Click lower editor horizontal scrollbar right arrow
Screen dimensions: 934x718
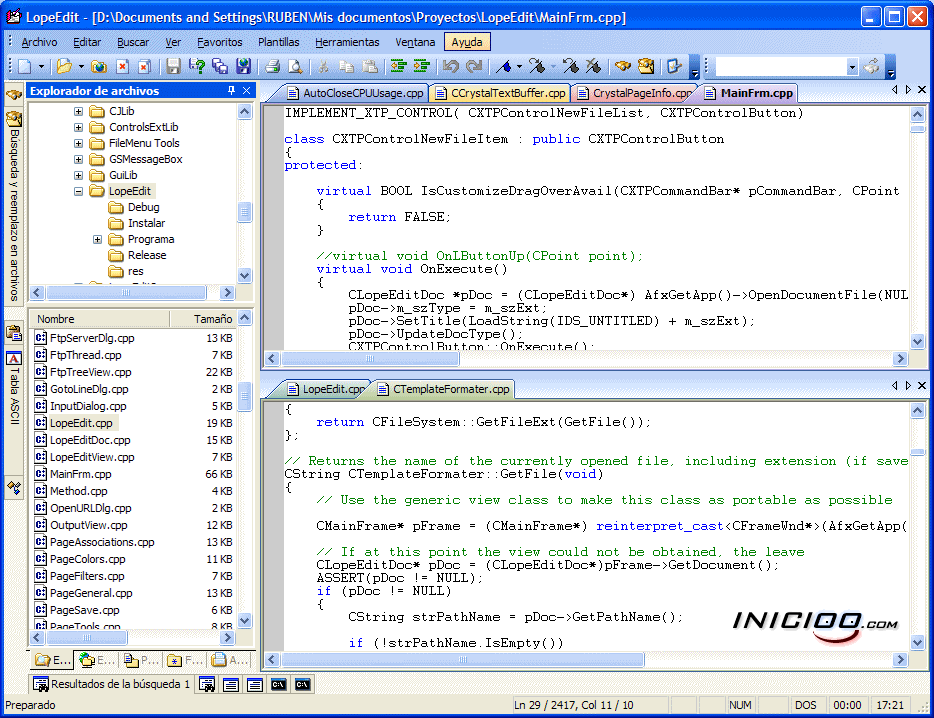pyautogui.click(x=901, y=660)
